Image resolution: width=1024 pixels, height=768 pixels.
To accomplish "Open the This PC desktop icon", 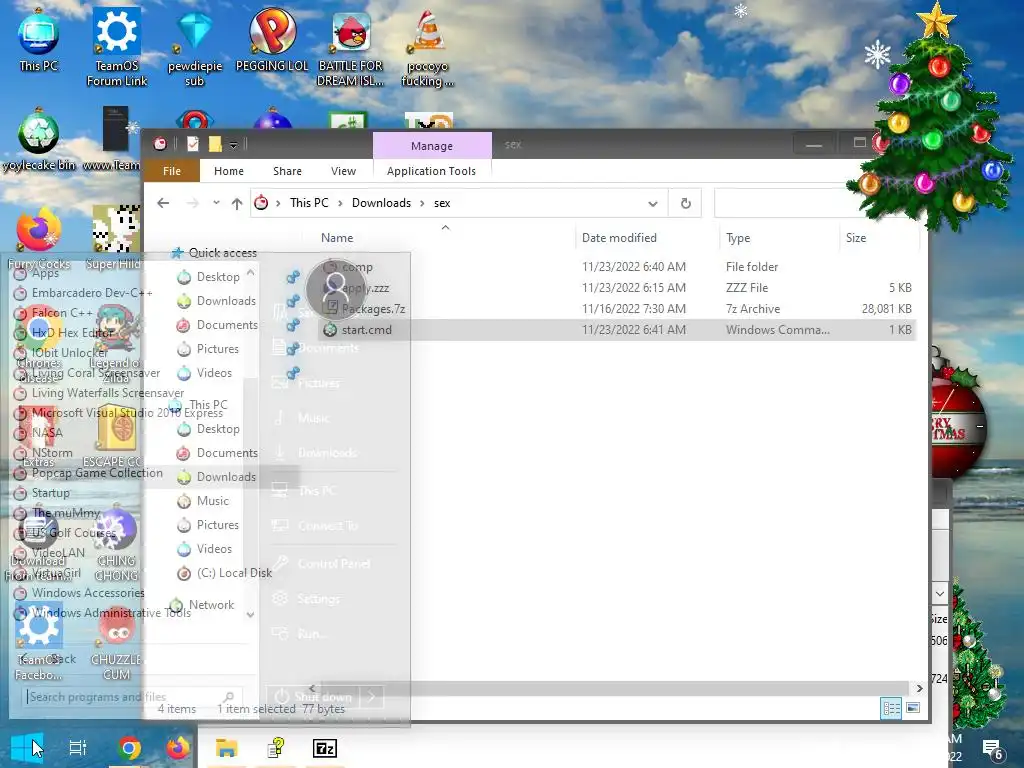I will tap(39, 39).
